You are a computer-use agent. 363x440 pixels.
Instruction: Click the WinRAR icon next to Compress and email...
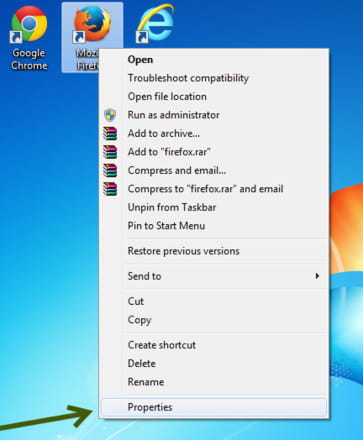[x=110, y=171]
